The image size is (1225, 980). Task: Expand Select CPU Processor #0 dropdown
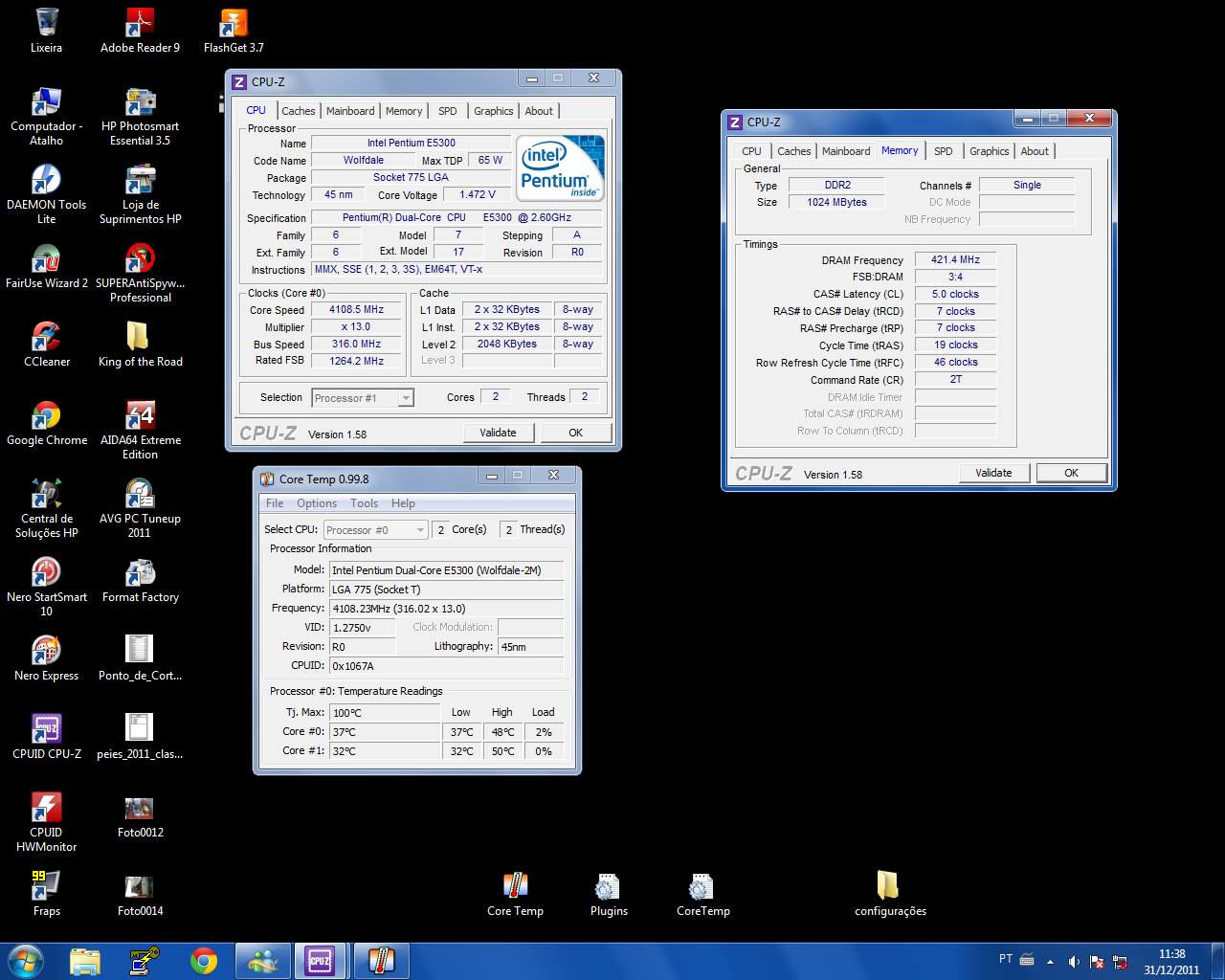[x=419, y=530]
